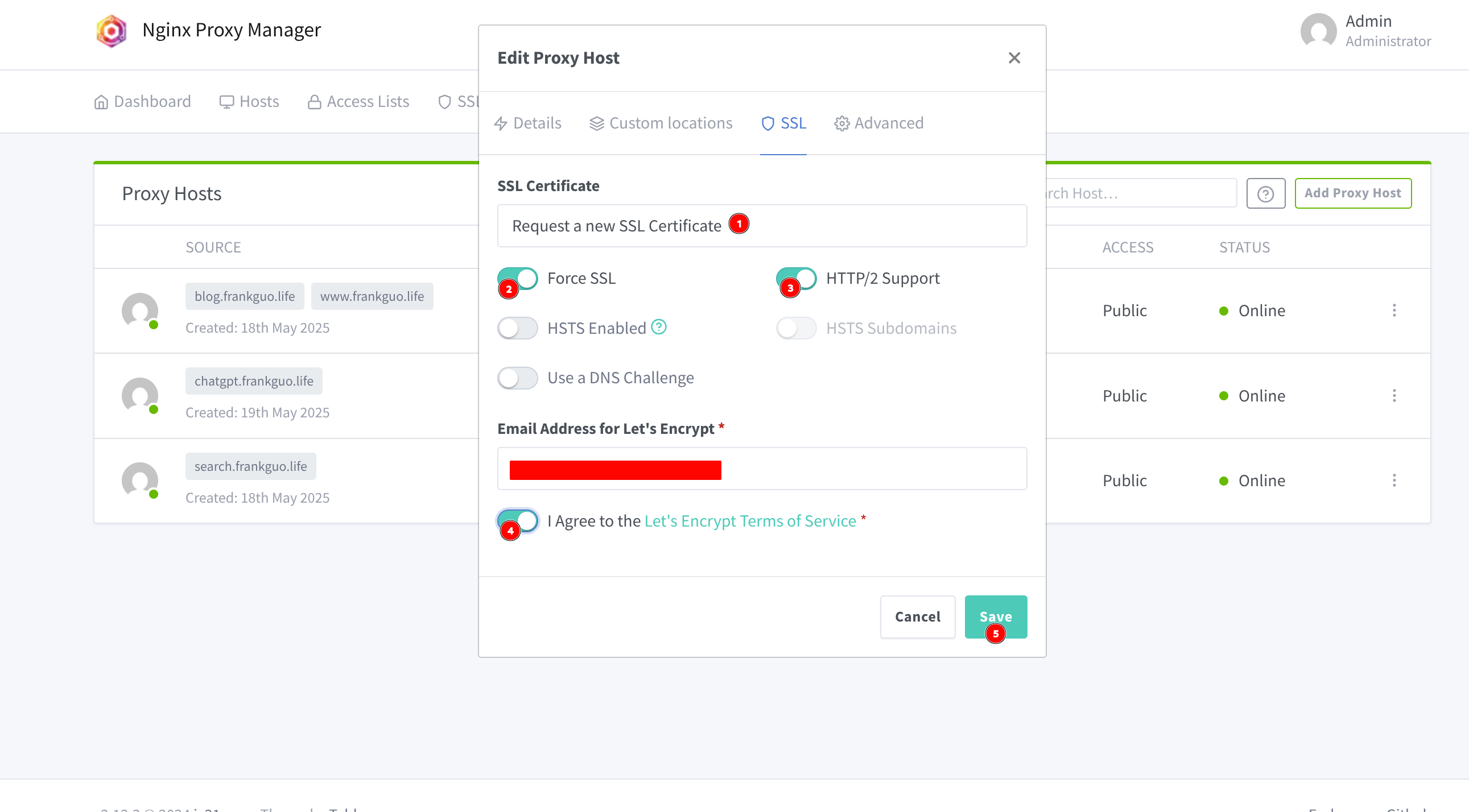The height and width of the screenshot is (812, 1469).
Task: Toggle Use a DNS Challenge switch
Action: (x=518, y=378)
